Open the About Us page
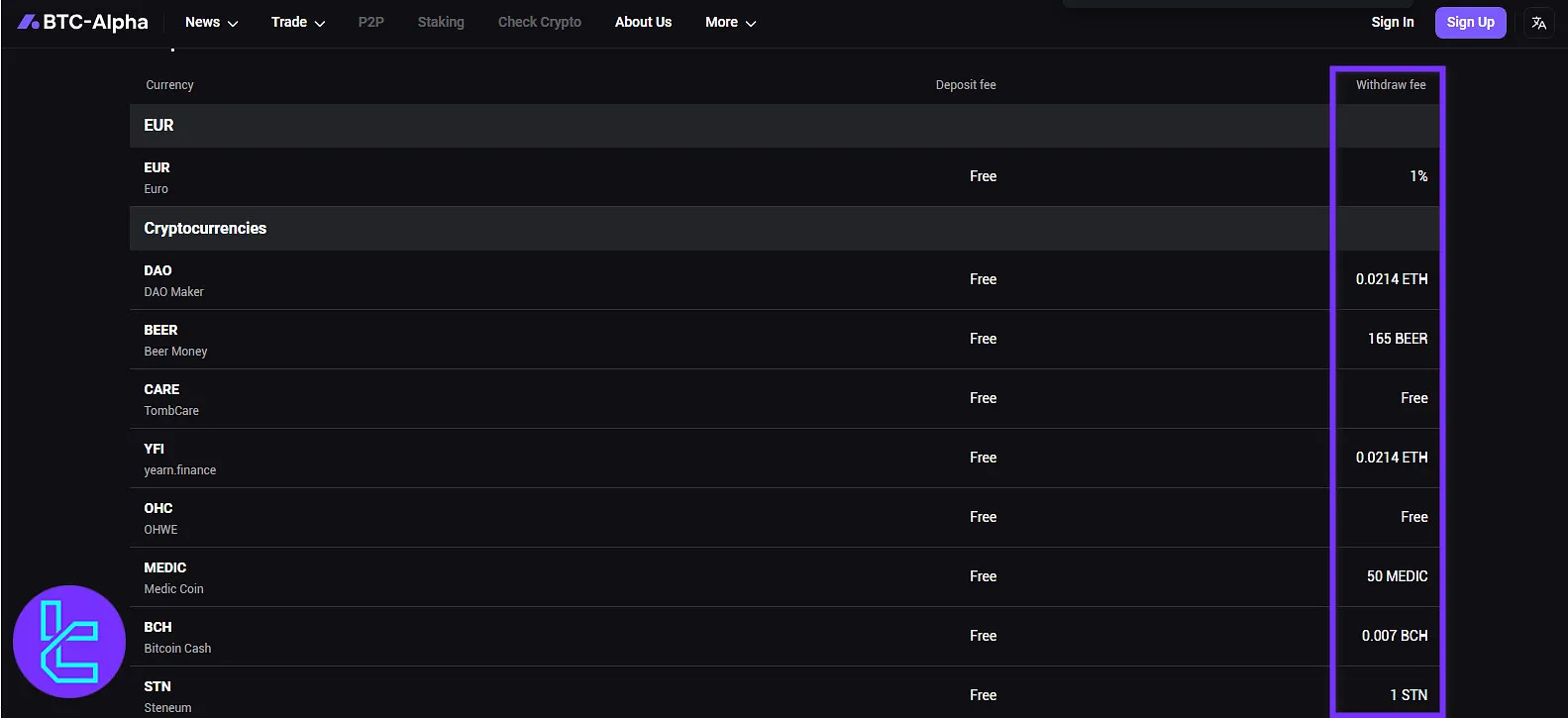This screenshot has width=1568, height=718. [x=643, y=22]
